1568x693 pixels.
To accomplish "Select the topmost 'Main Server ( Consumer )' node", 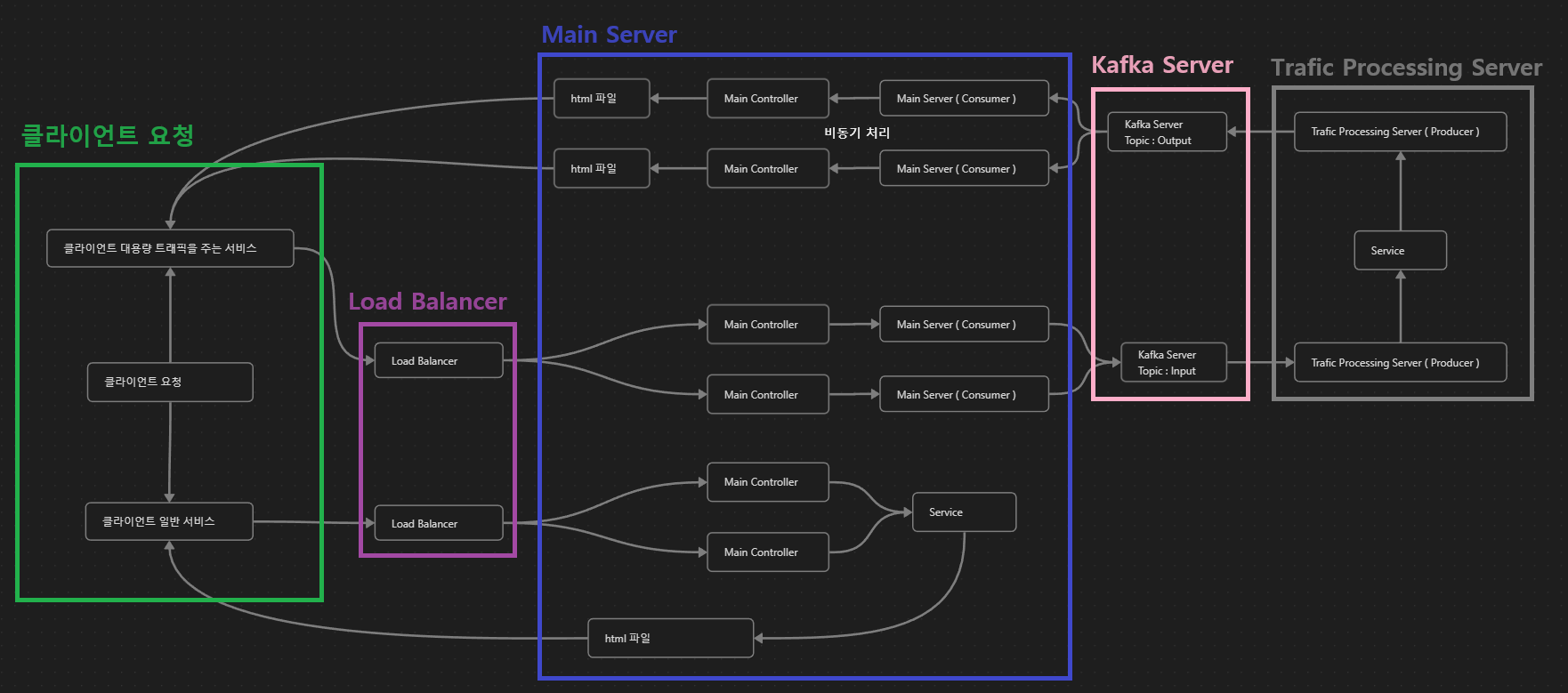I will tap(965, 98).
